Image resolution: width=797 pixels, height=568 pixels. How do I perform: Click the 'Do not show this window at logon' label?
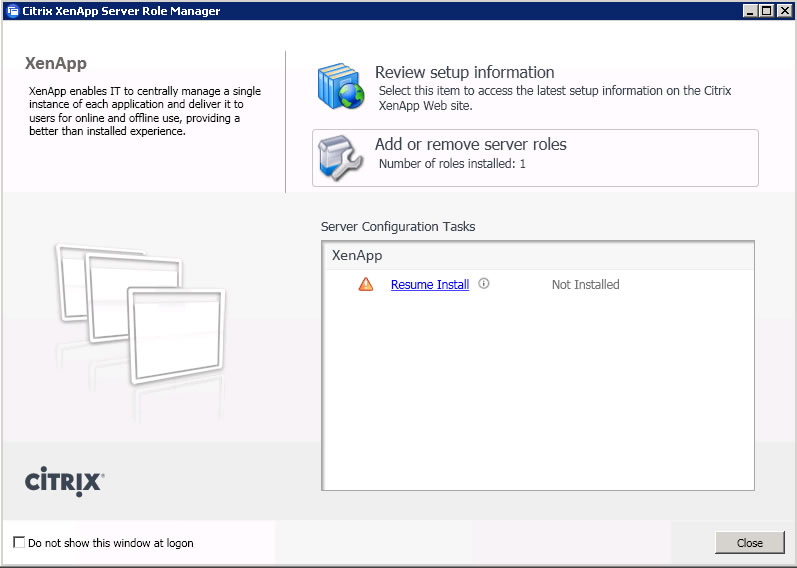(x=110, y=543)
